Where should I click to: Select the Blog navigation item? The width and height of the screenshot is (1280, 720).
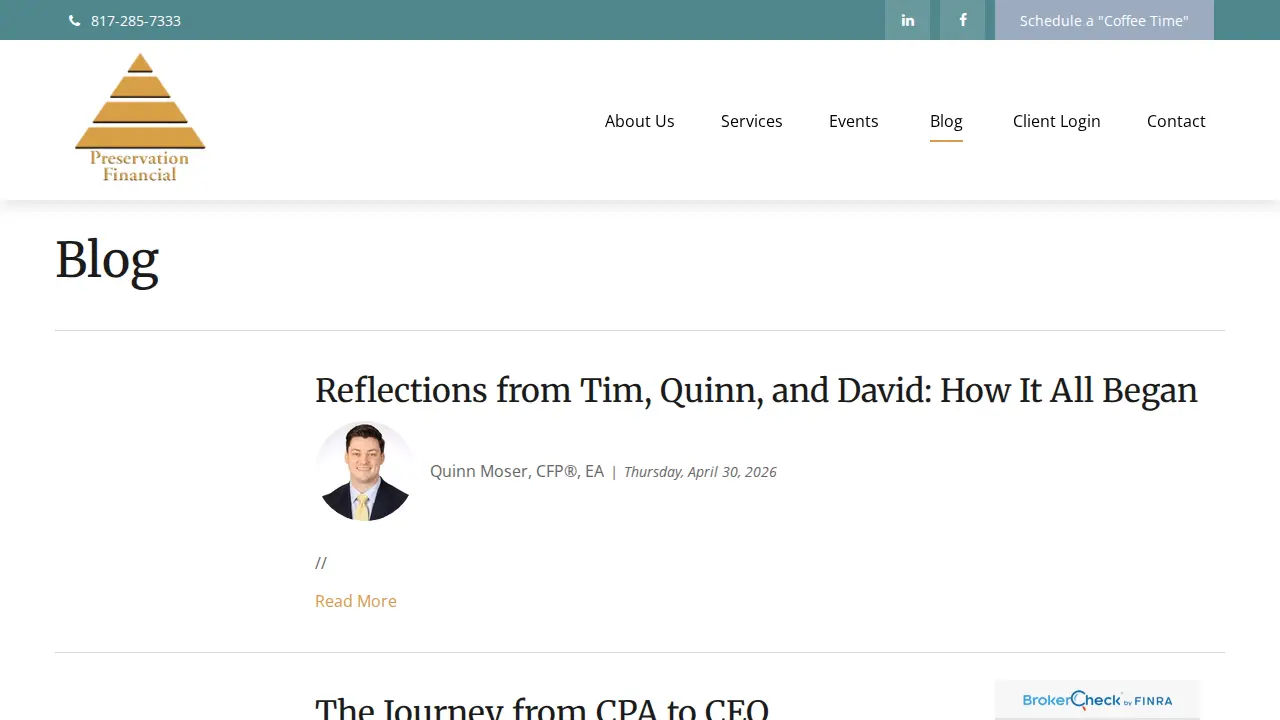[946, 121]
